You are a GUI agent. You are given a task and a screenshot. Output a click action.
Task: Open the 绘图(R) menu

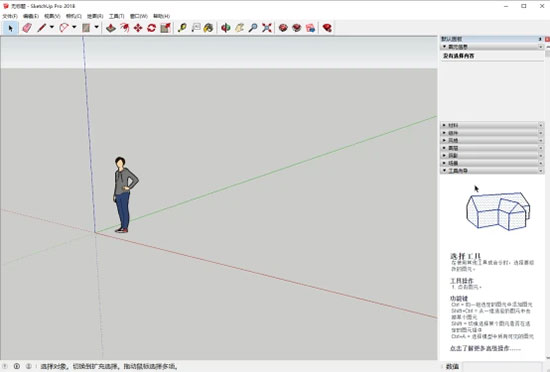[x=95, y=16]
